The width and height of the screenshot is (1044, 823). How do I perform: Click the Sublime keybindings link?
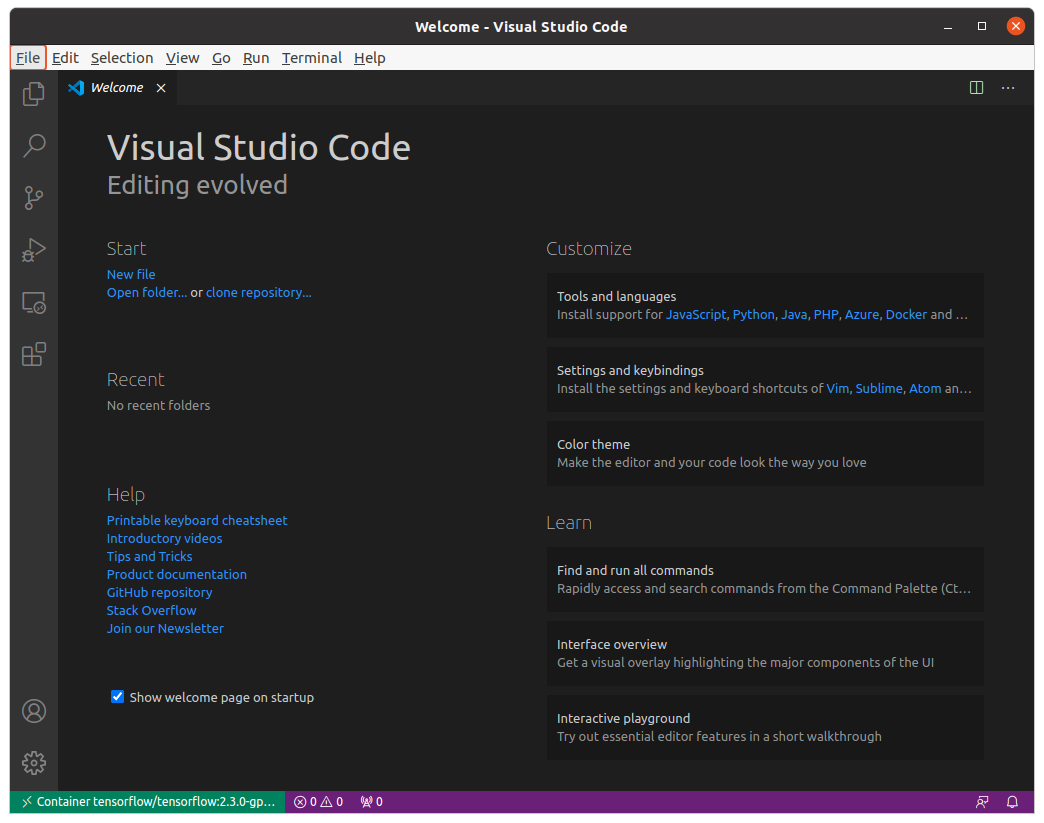(x=879, y=388)
